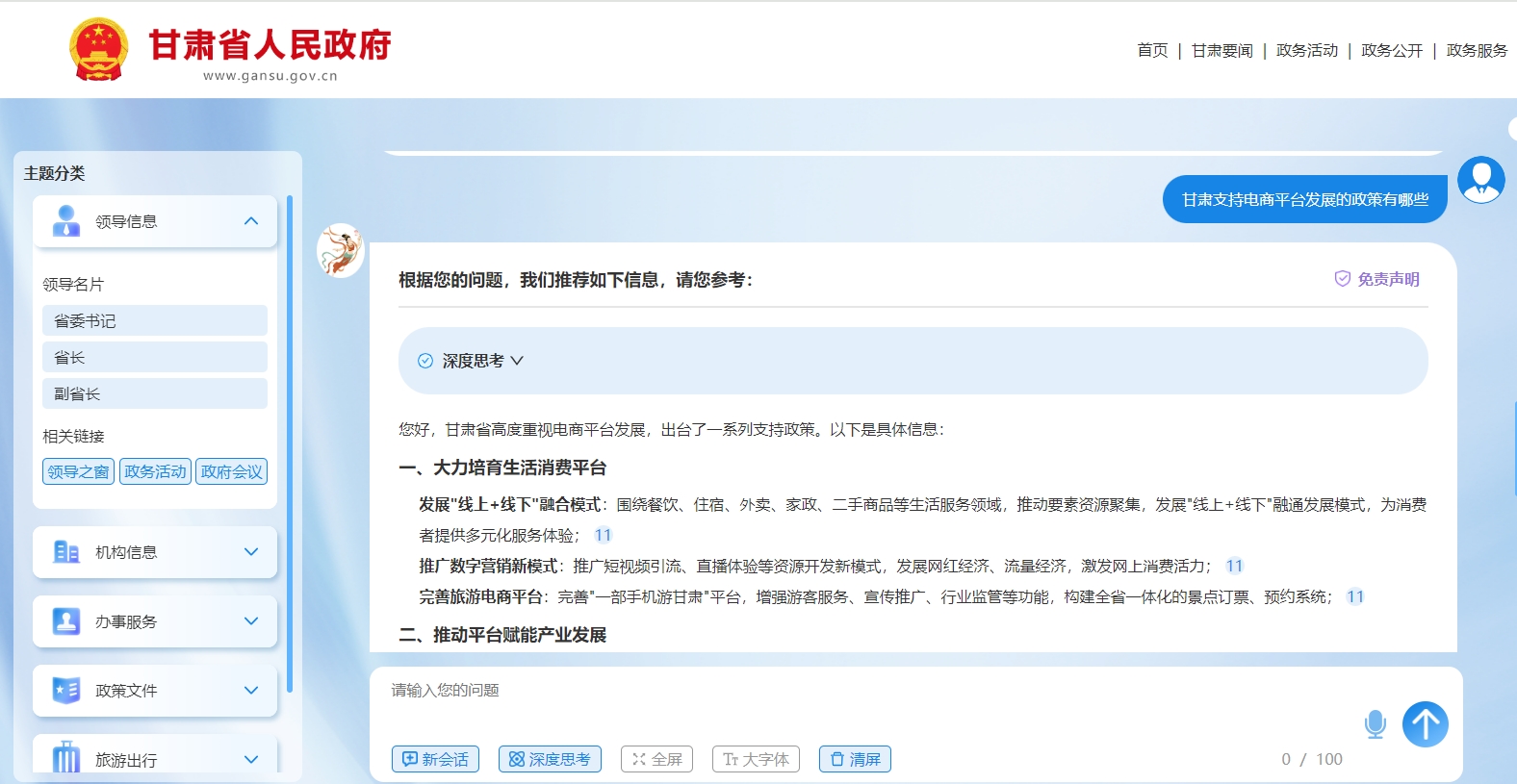Select 省委书记 in the leader list

click(155, 320)
